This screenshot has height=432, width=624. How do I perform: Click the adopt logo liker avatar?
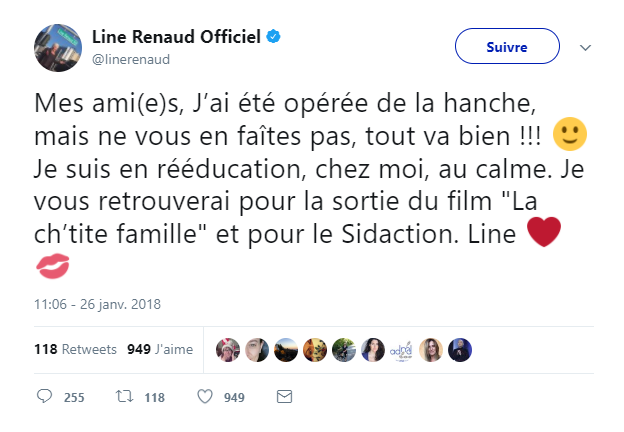pos(402,349)
